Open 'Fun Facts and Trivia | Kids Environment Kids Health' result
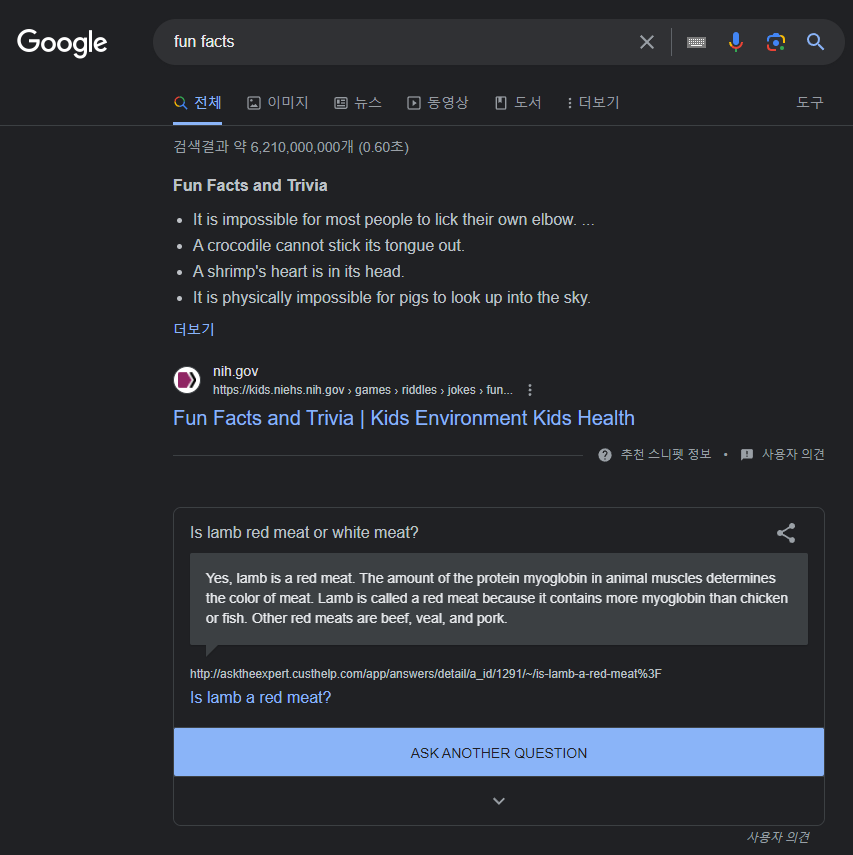The height and width of the screenshot is (855, 853). point(404,418)
